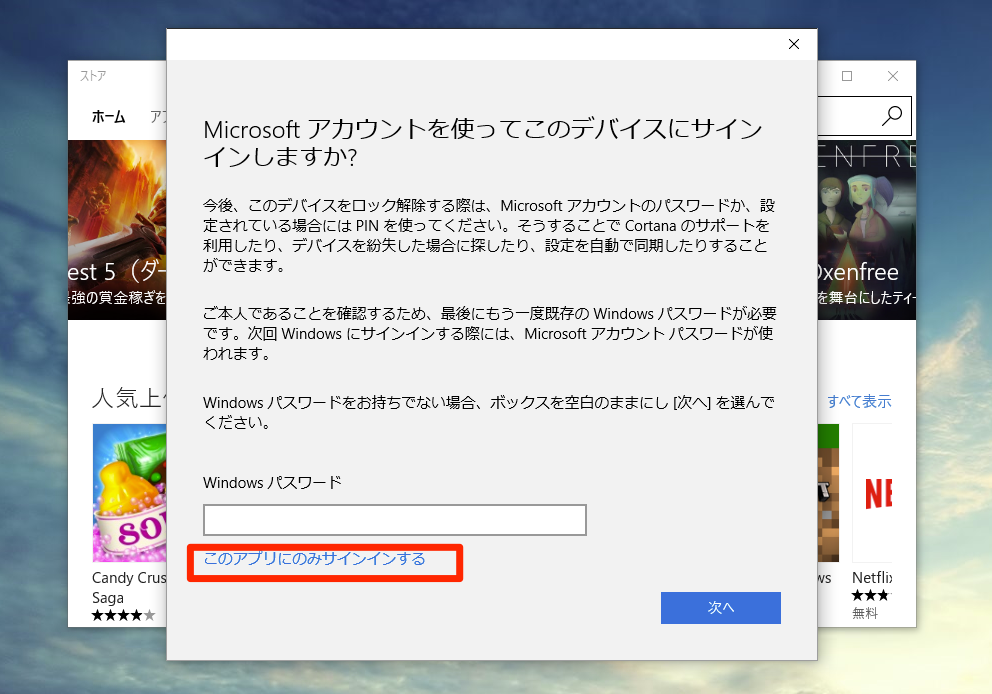The height and width of the screenshot is (694, 992).
Task: Click the すべて表示 link in Store
Action: click(x=859, y=402)
